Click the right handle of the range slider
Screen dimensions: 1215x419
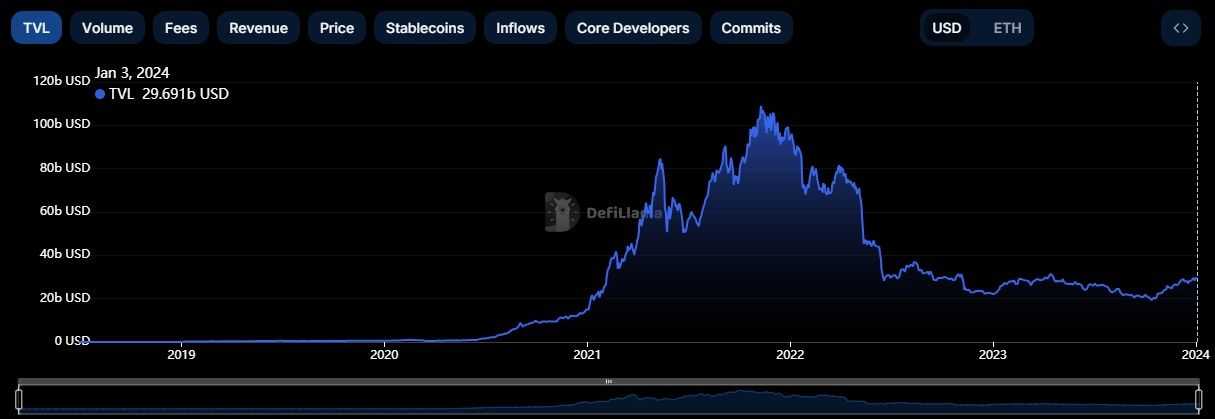[1198, 400]
